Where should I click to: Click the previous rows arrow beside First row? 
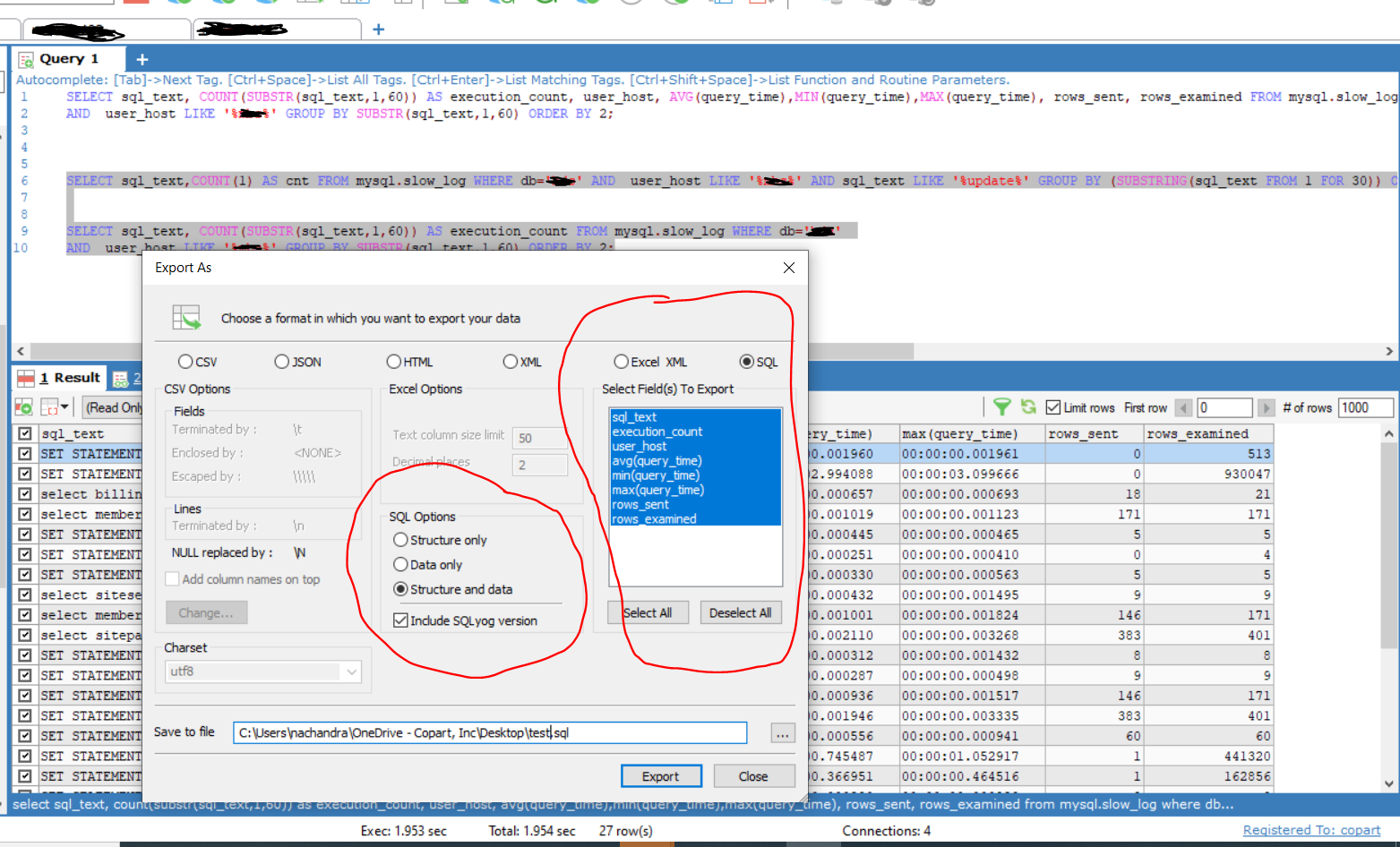[x=1183, y=408]
